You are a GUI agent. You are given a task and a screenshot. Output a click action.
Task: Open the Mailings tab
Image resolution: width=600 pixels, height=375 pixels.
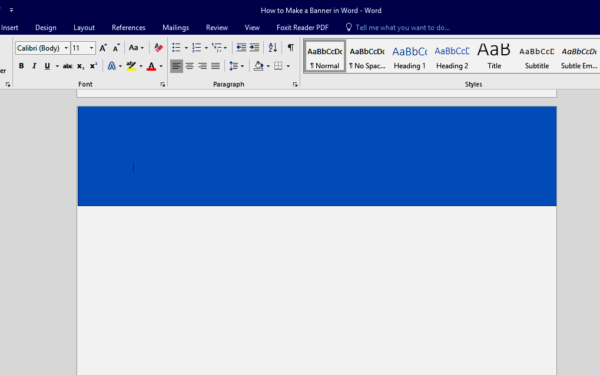coord(176,28)
